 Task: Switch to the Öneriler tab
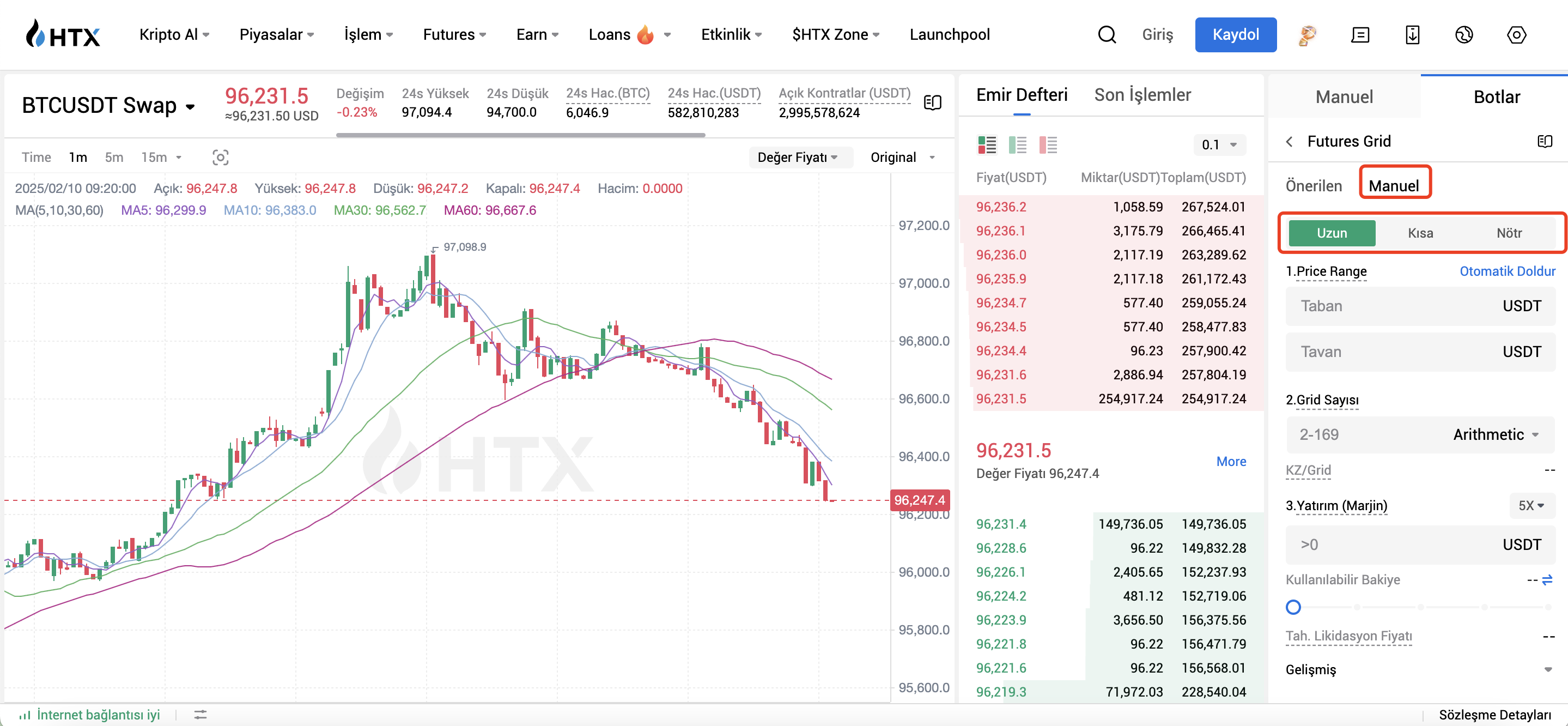coord(1313,186)
